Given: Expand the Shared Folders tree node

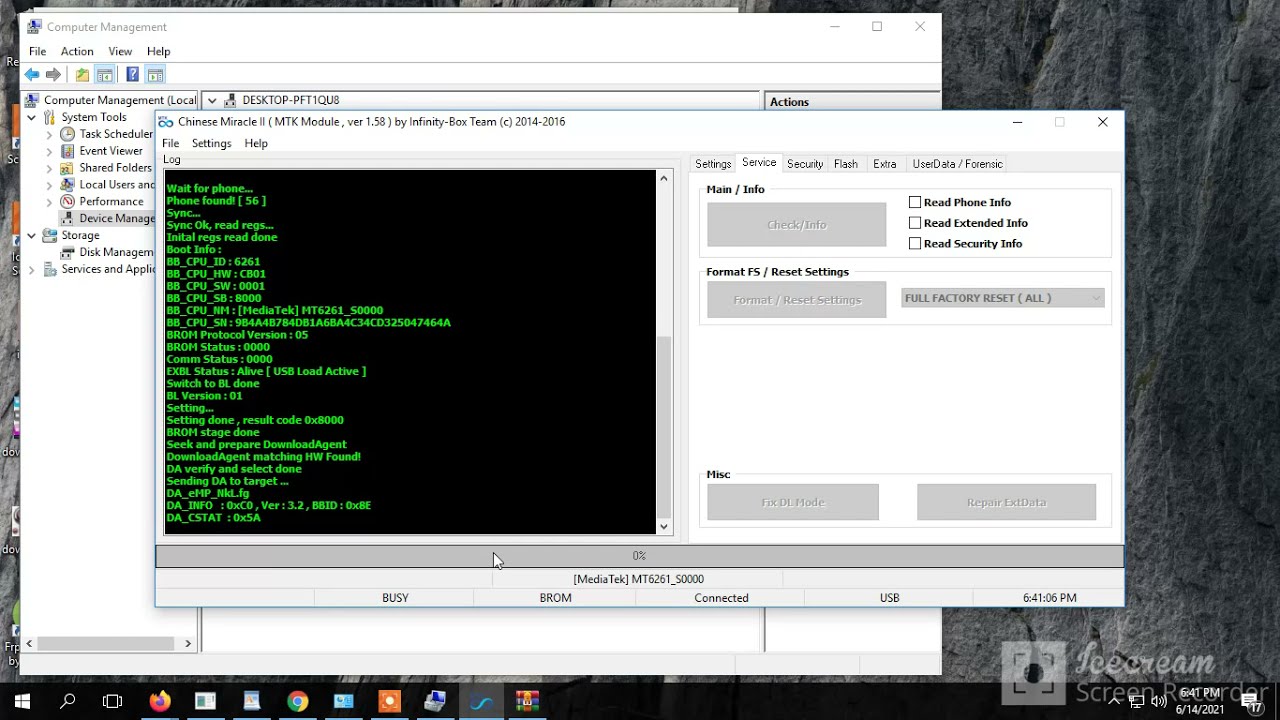Looking at the screenshot, I should pyautogui.click(x=49, y=168).
